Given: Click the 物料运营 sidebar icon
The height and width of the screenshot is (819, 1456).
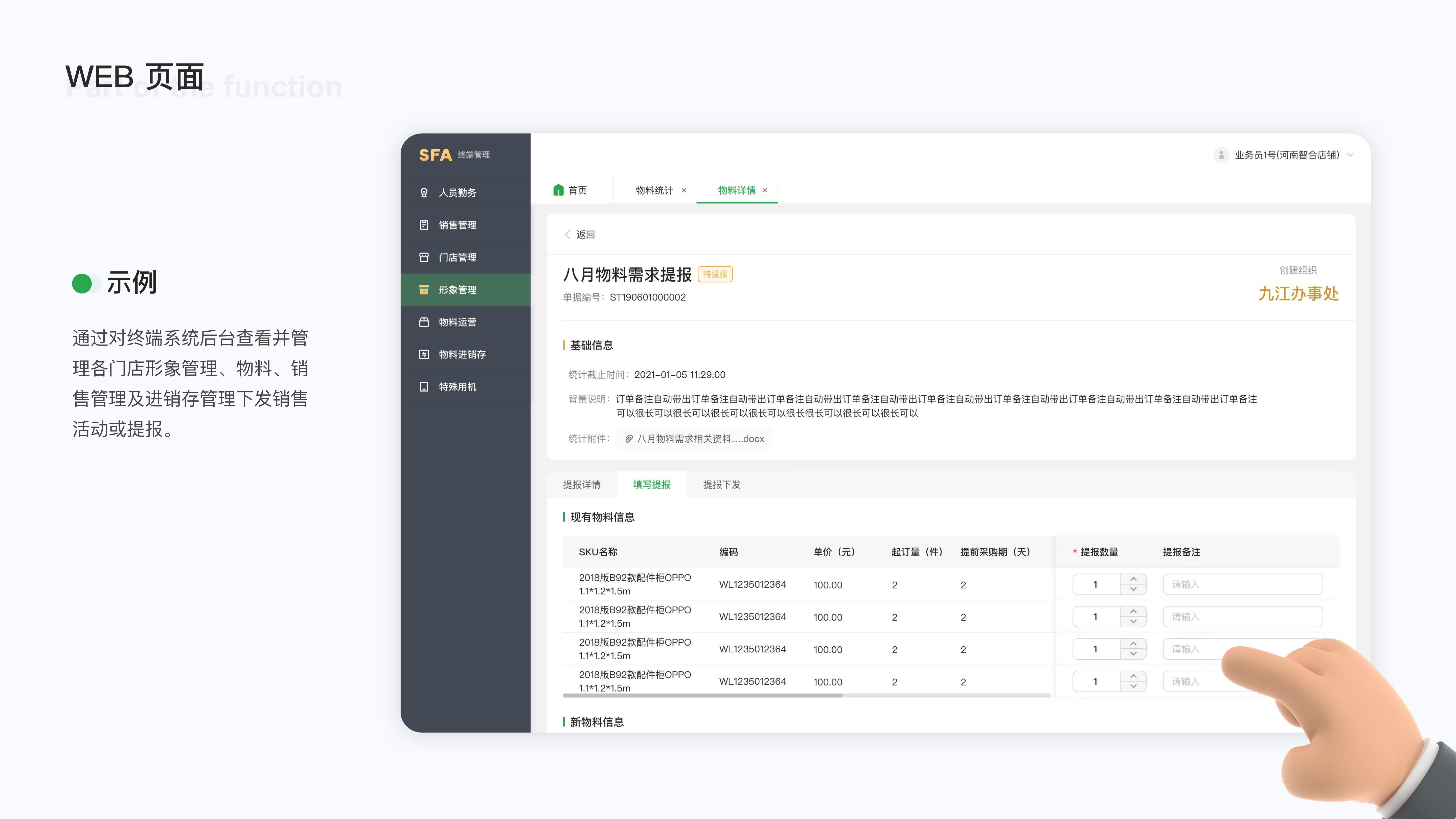Looking at the screenshot, I should coord(424,322).
